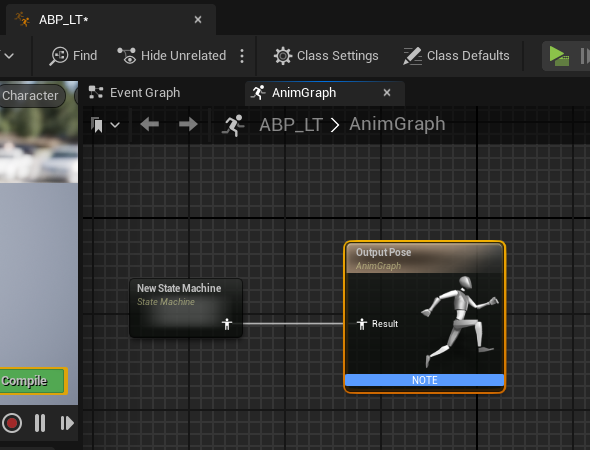Select the ABP_LT asset tab

pos(111,20)
